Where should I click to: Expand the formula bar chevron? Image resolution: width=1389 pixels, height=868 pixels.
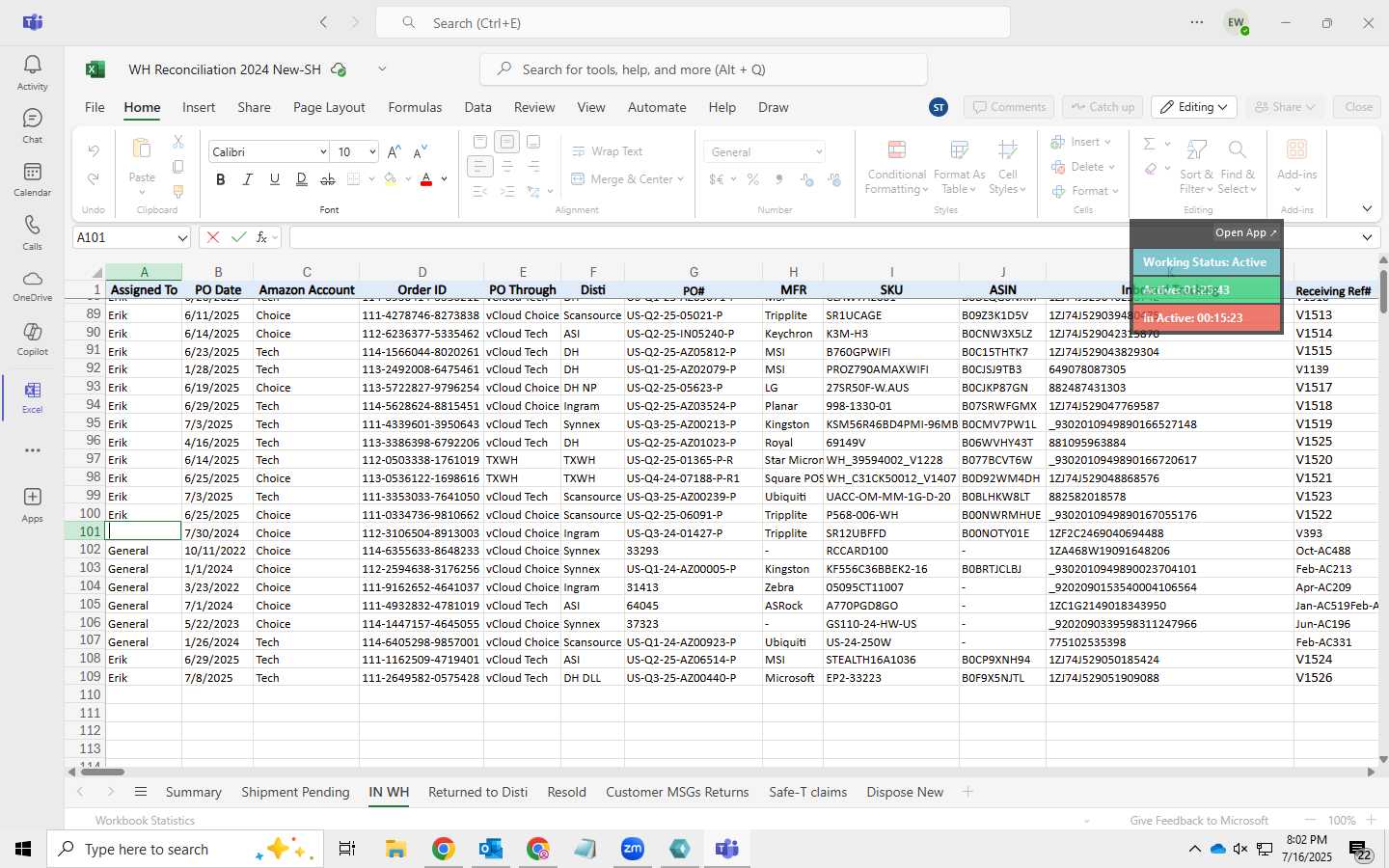coord(1367,237)
